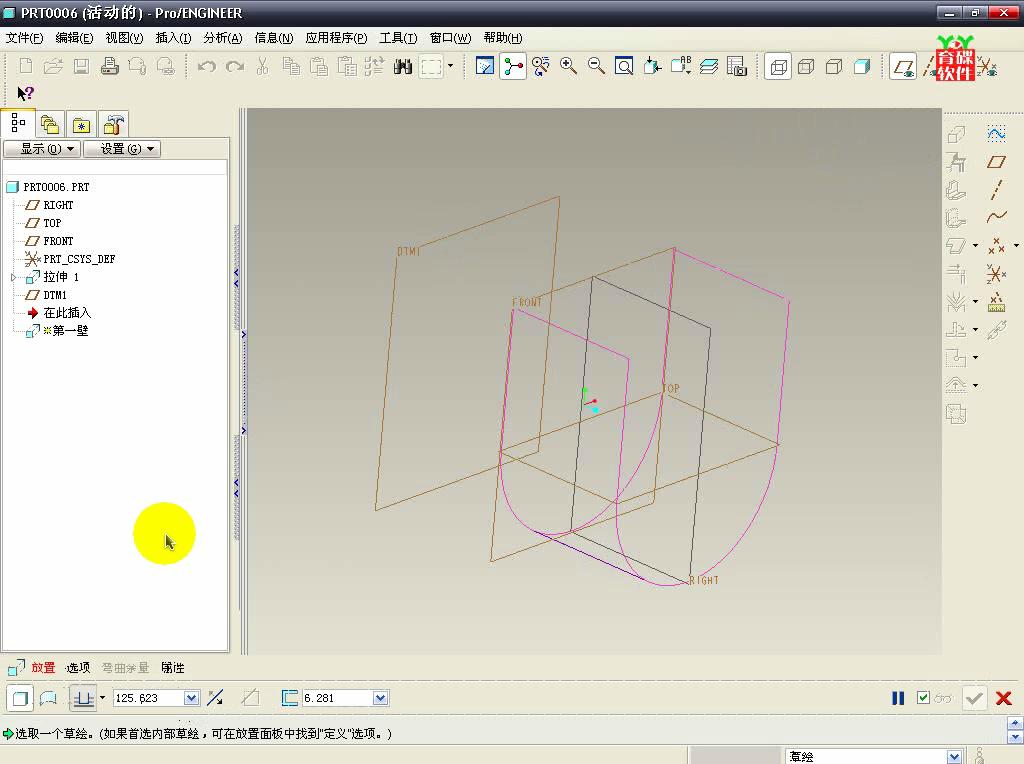
Task: Open the 编辑(E) menu
Action: (74, 38)
